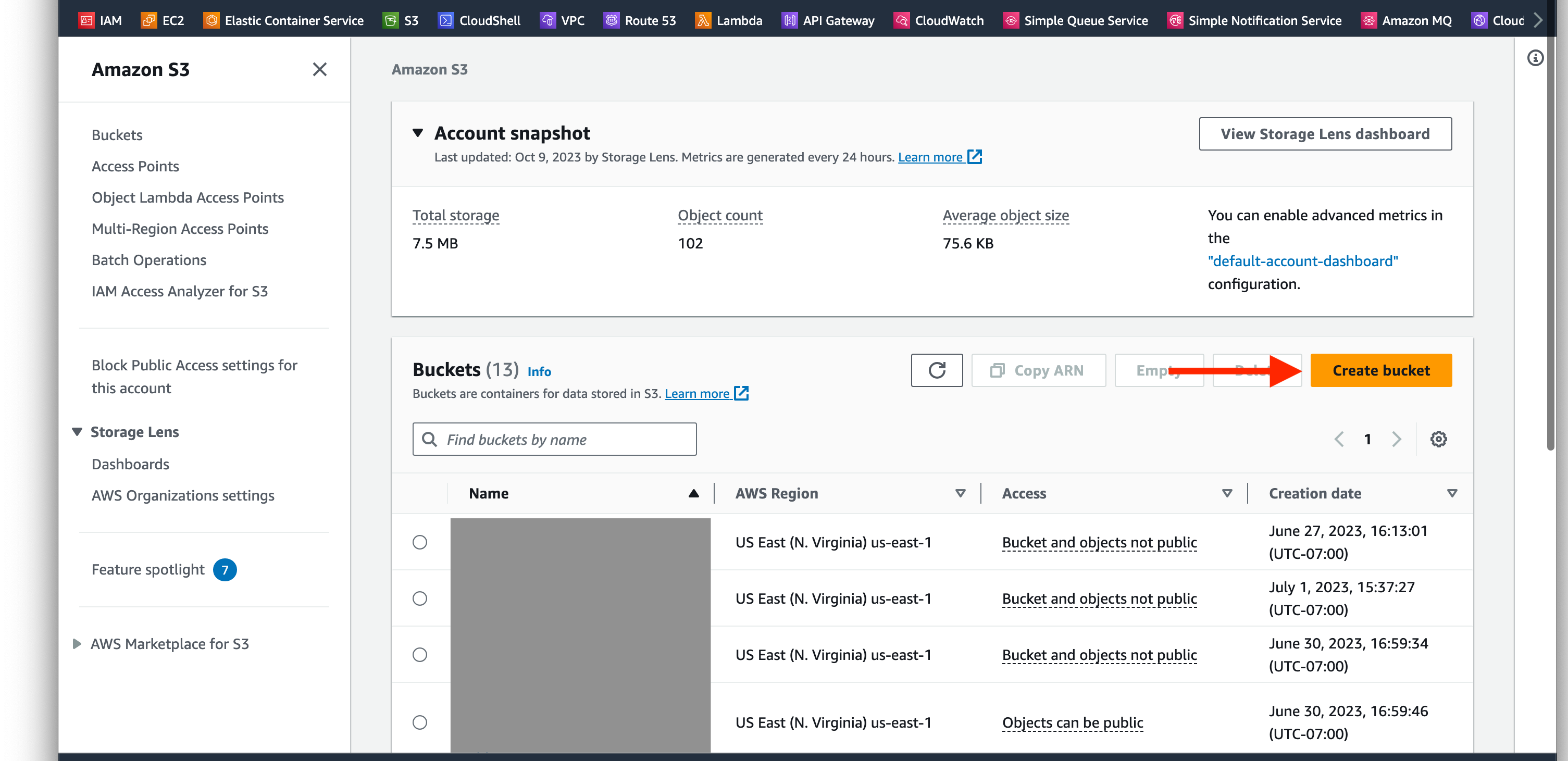Open Learn more link in Account snapshot
Viewport: 1568px width, 761px height.
(x=930, y=156)
